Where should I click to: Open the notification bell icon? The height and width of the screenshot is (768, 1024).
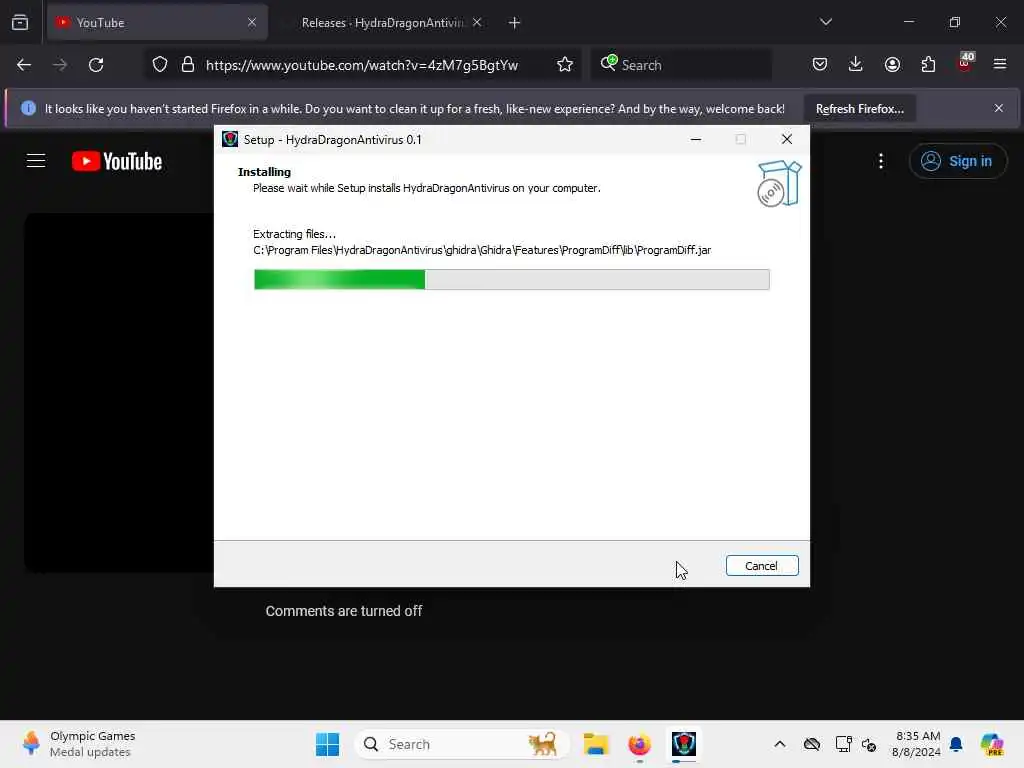coord(956,744)
